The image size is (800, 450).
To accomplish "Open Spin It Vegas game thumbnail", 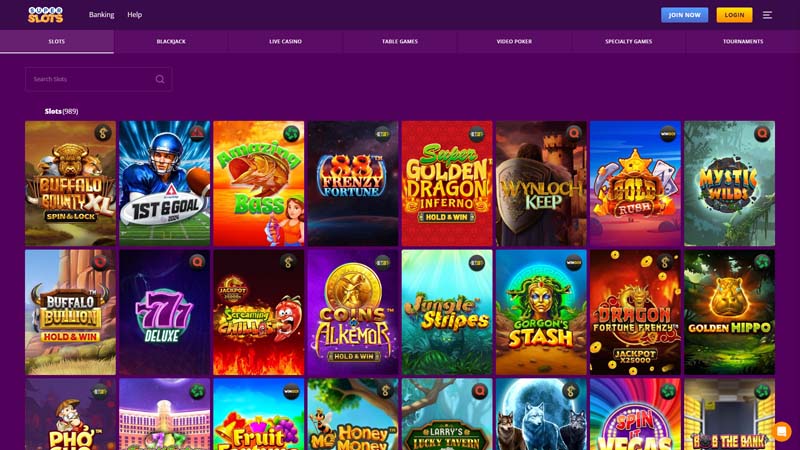I will point(635,414).
